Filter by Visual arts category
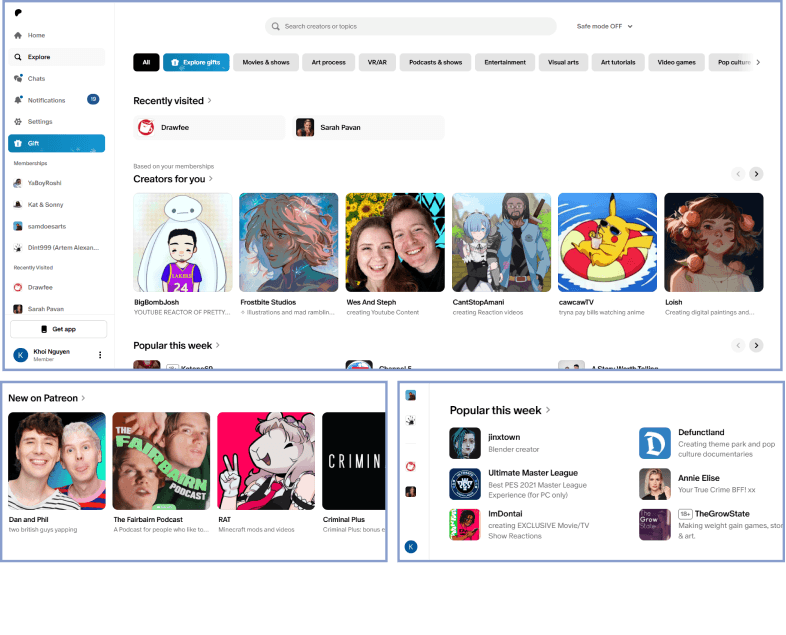786x635 pixels. tap(563, 63)
